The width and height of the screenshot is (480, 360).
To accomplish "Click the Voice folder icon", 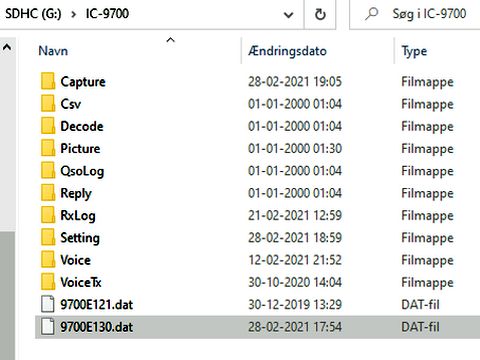I will 48,260.
